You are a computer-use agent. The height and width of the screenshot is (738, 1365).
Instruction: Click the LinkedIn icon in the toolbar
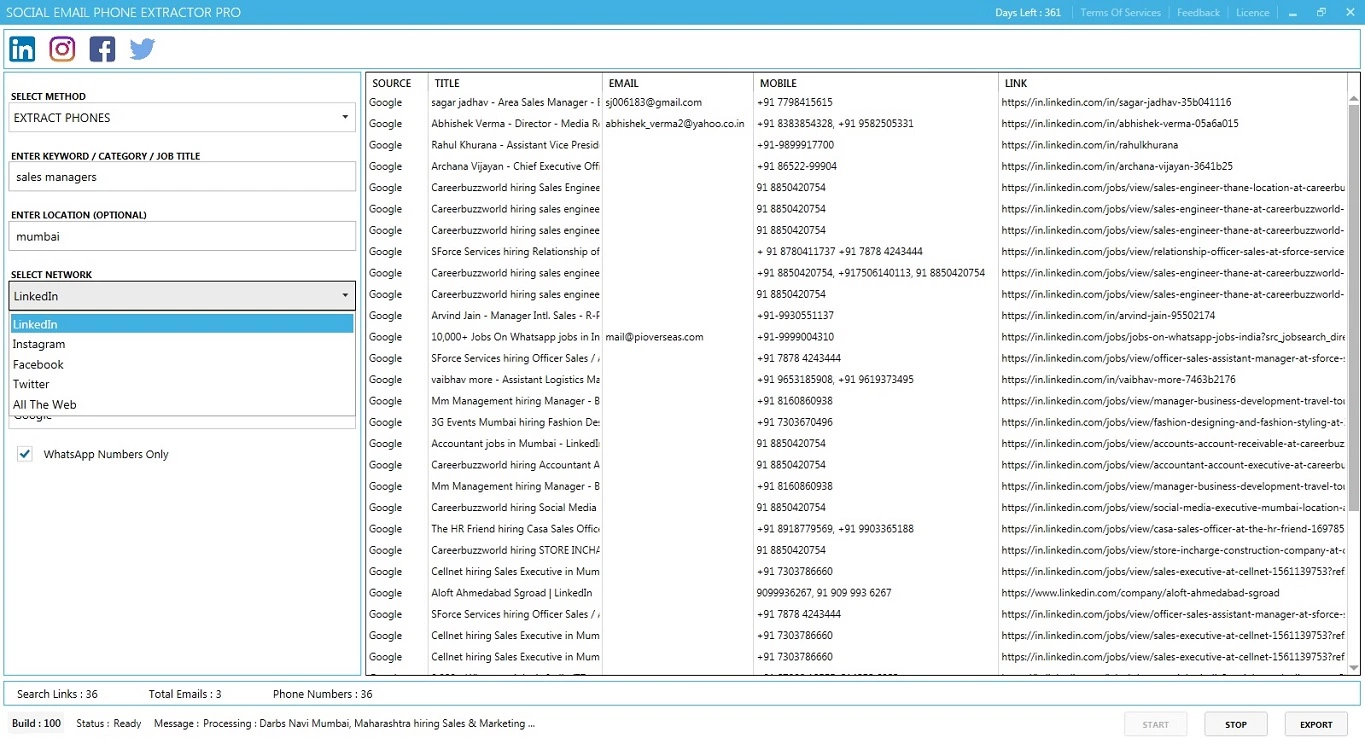coord(22,49)
